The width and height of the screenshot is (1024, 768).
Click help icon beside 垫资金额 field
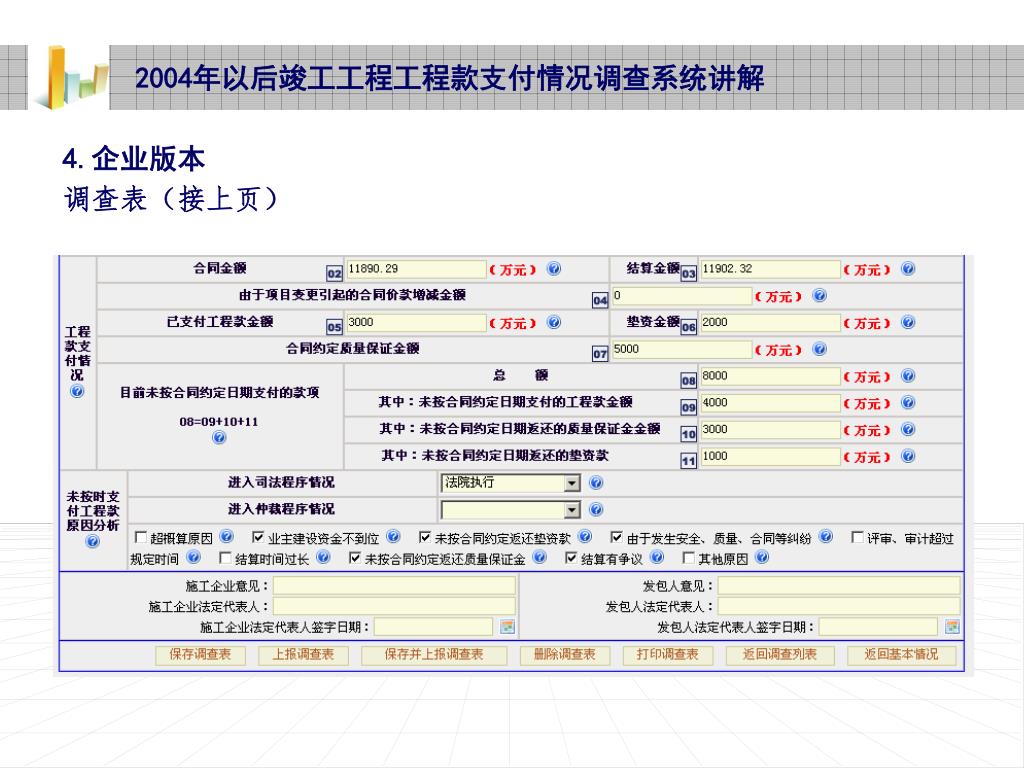pyautogui.click(x=908, y=322)
